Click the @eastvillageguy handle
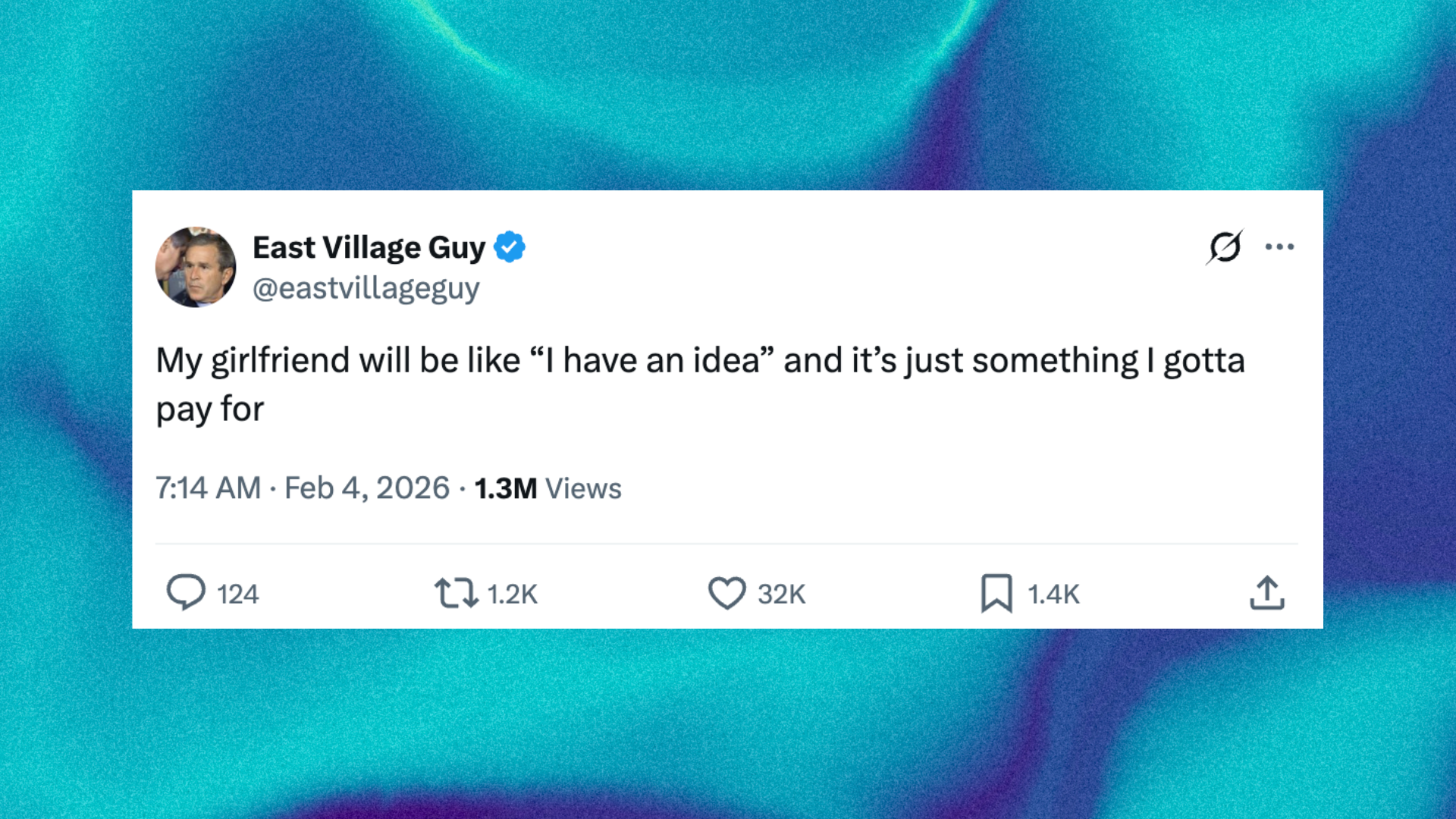The image size is (1456, 819). 366,288
